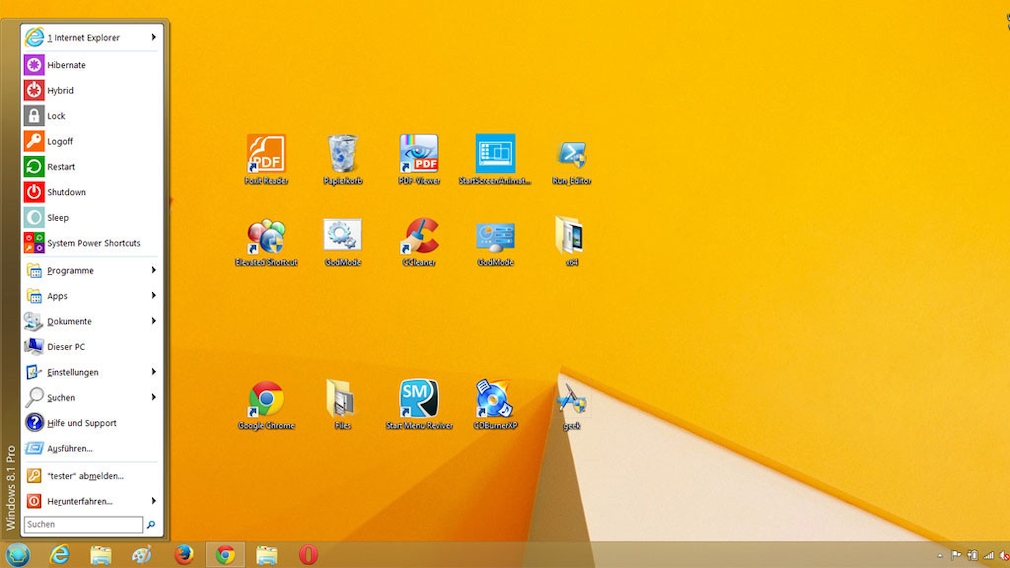Image resolution: width=1010 pixels, height=568 pixels.
Task: Select the x64 folder on the desktop
Action: [x=571, y=241]
